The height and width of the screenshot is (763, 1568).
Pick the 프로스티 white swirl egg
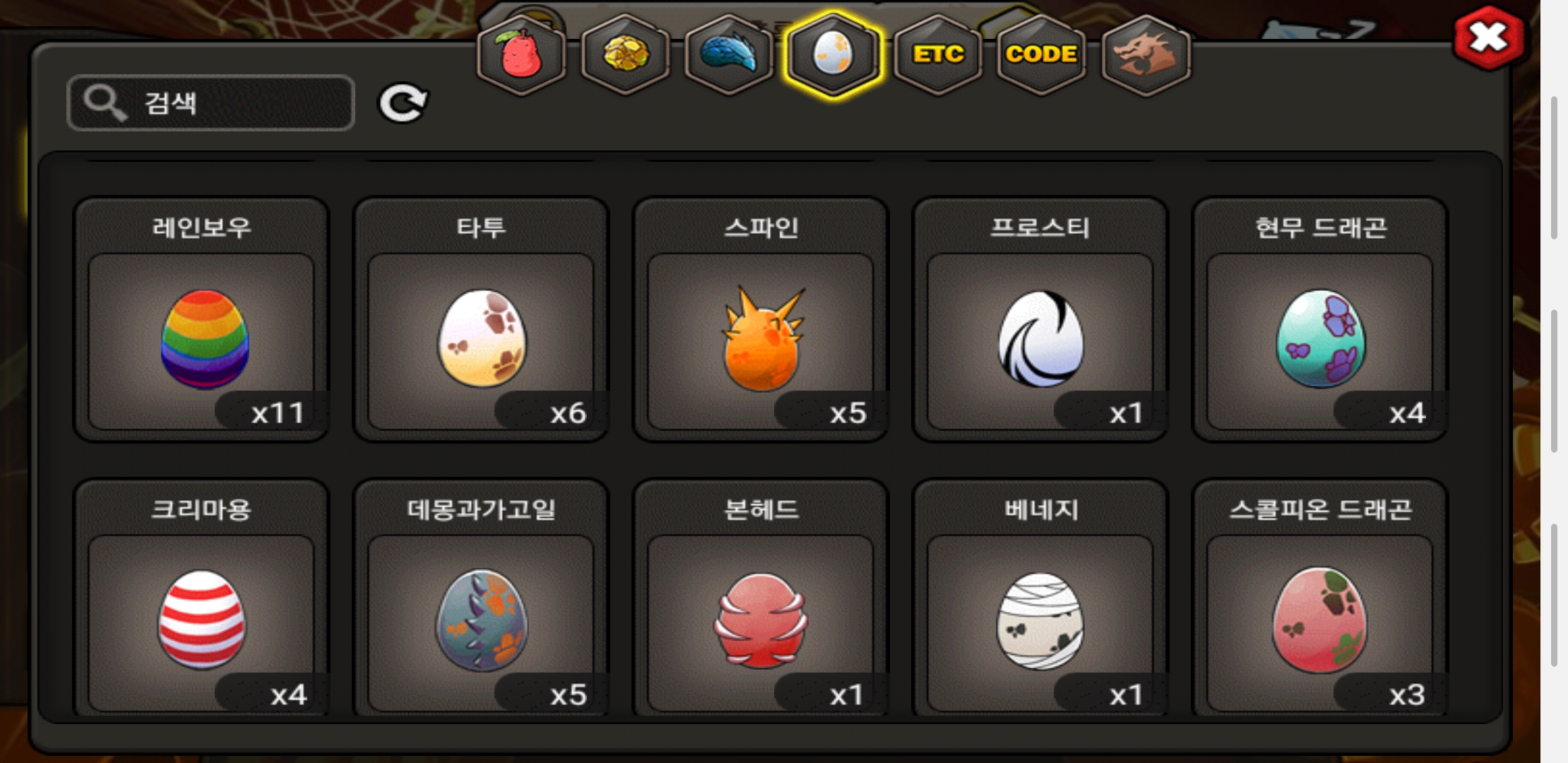(x=1040, y=320)
